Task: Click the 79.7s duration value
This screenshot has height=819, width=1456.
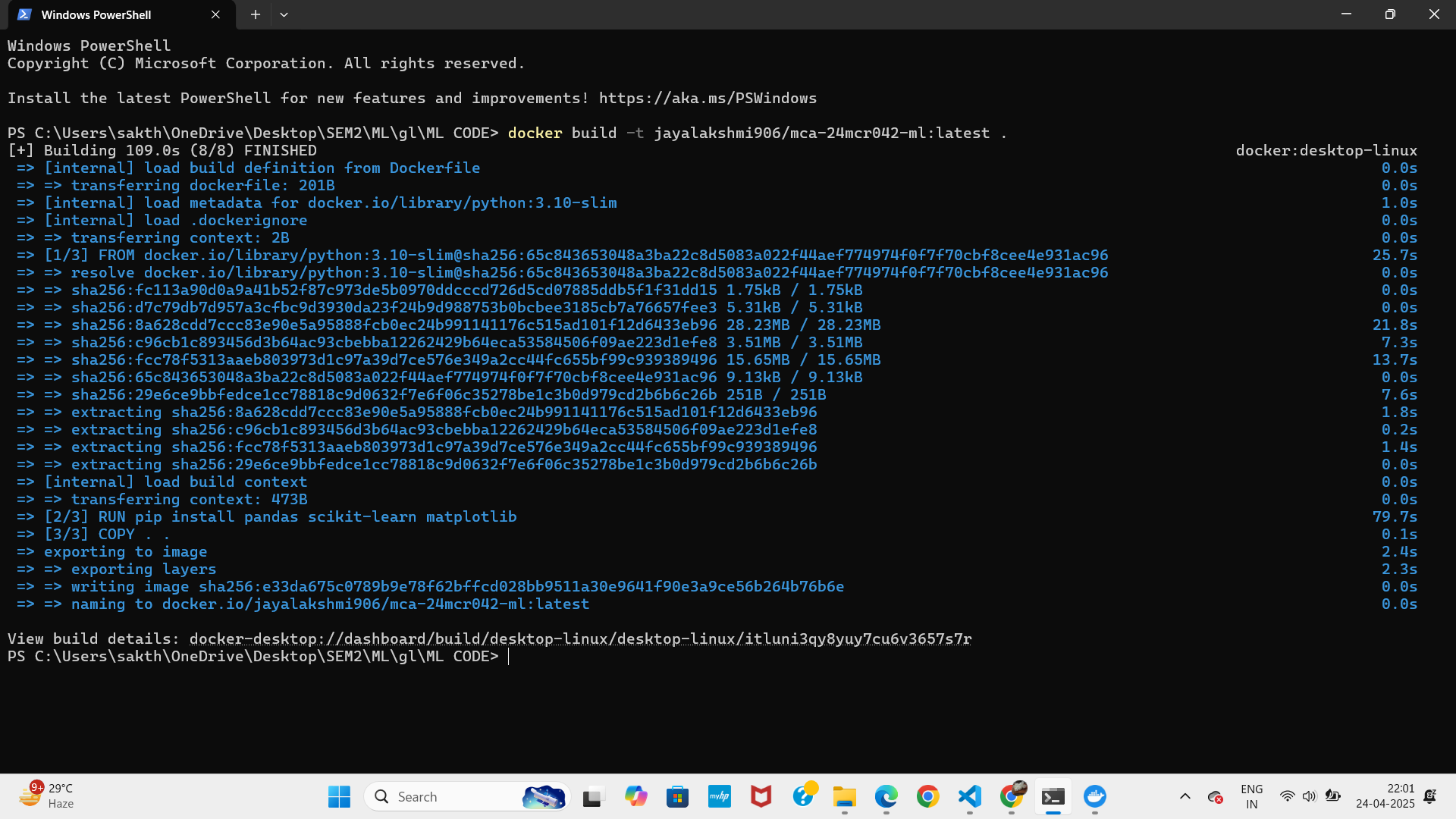Action: coord(1395,517)
